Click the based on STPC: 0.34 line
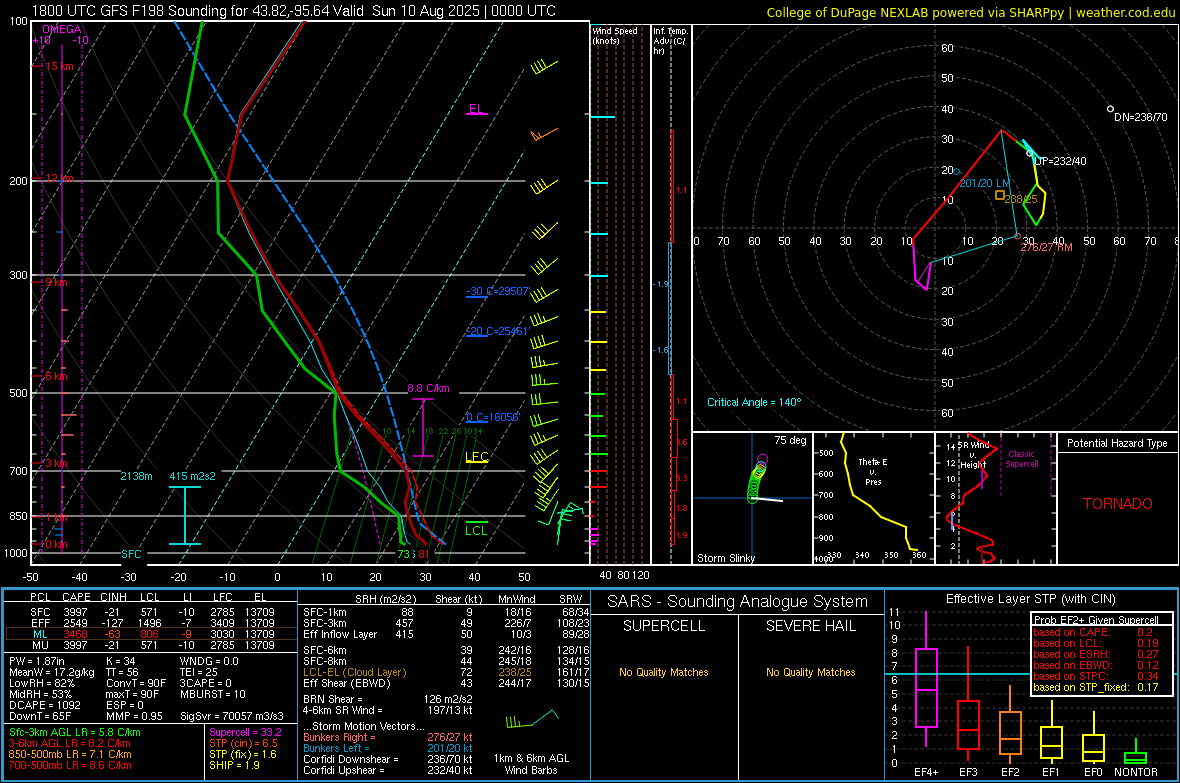Viewport: 1180px width, 783px height. point(1096,676)
